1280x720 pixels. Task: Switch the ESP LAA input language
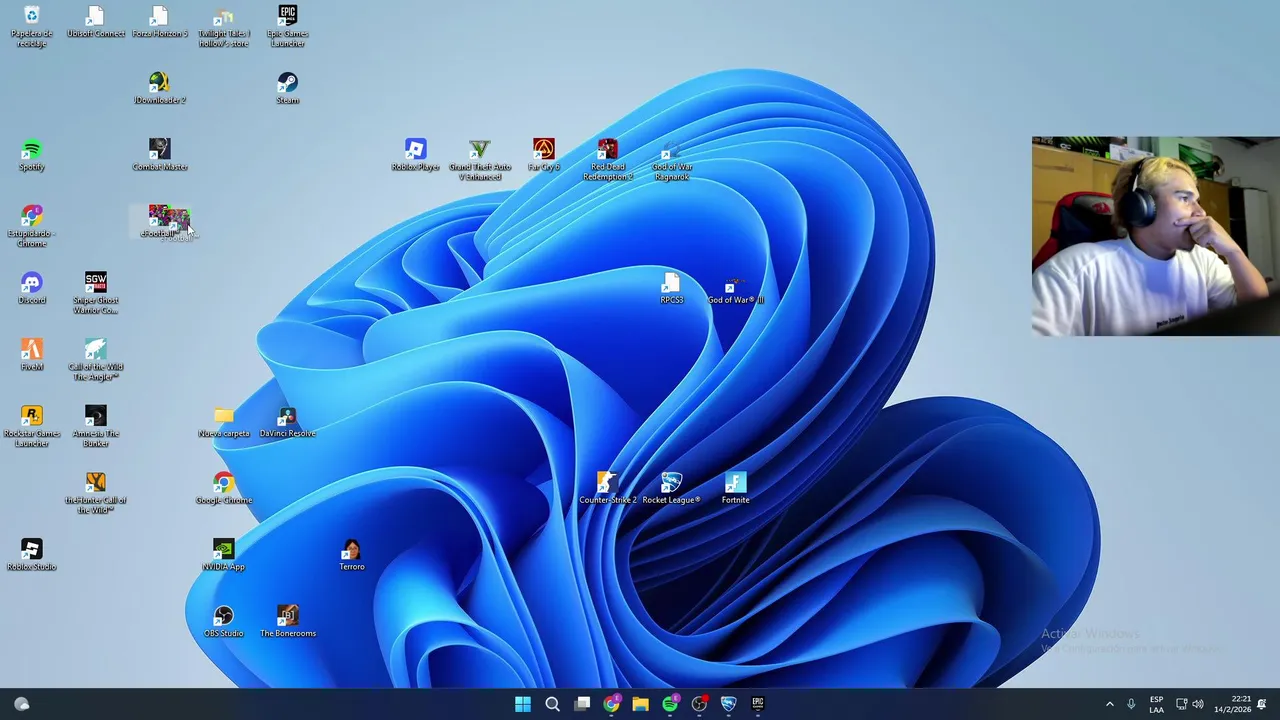coord(1156,704)
